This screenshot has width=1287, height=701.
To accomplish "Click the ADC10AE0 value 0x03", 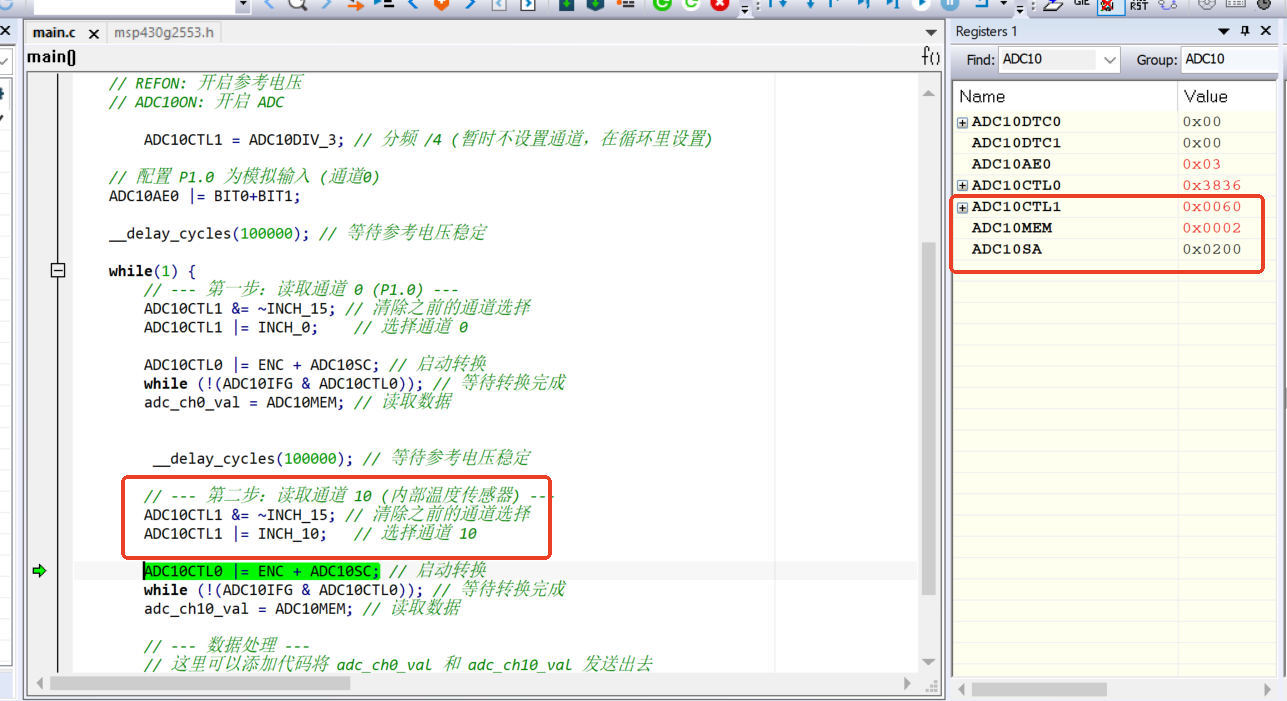I will 1202,164.
